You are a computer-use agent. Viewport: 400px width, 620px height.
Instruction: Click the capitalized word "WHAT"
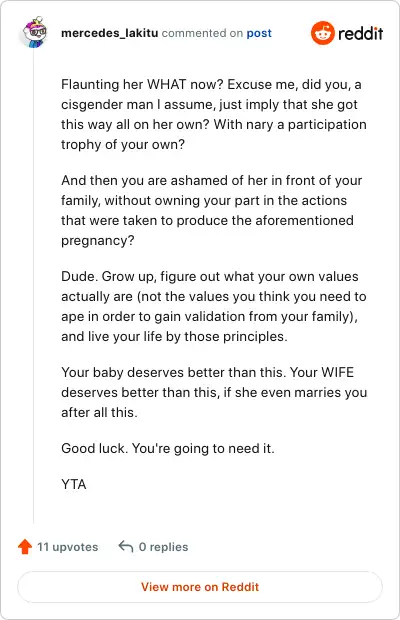click(166, 85)
